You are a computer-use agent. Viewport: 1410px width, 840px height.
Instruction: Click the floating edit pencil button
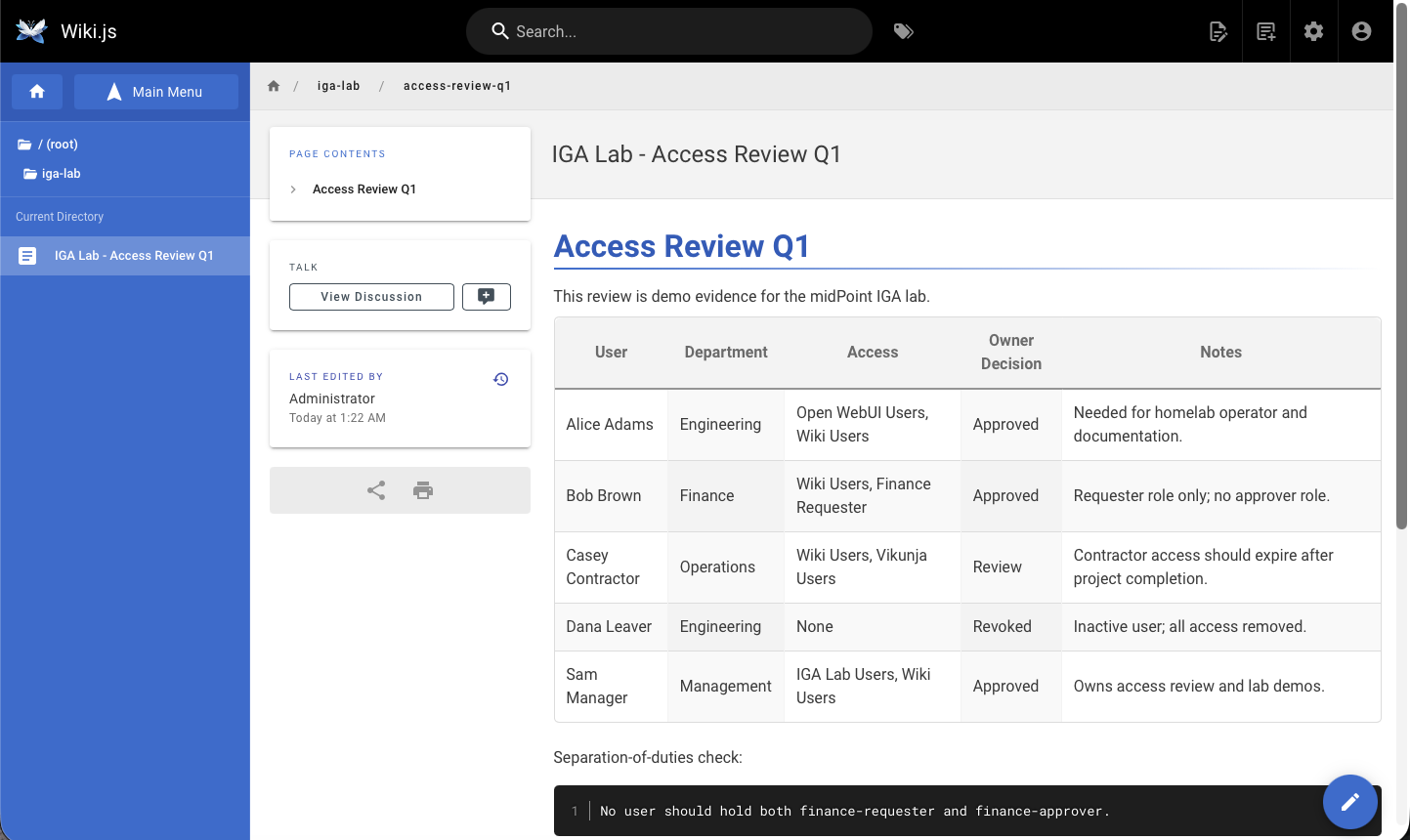[x=1350, y=802]
